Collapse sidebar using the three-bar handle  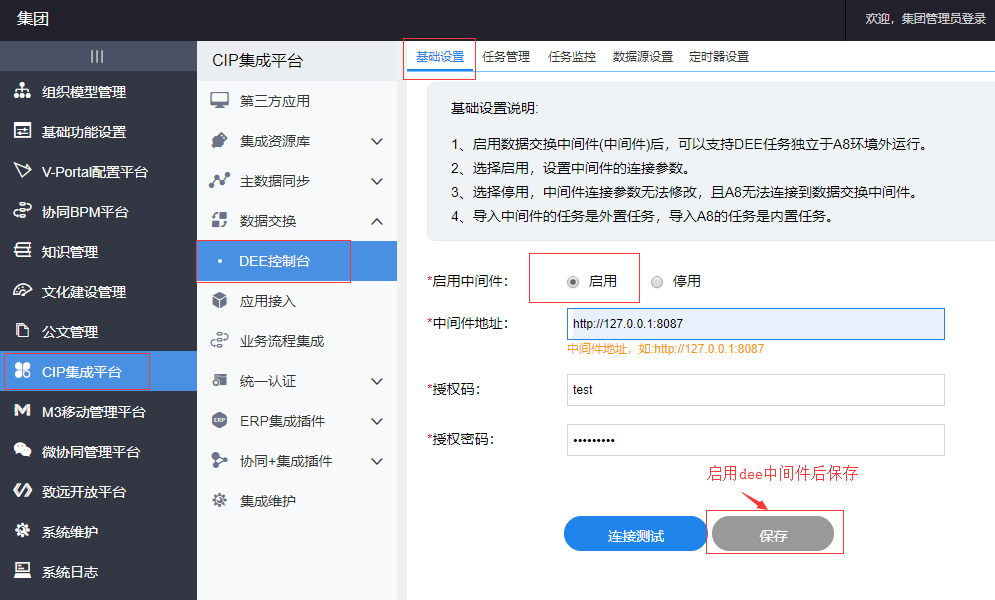click(96, 56)
